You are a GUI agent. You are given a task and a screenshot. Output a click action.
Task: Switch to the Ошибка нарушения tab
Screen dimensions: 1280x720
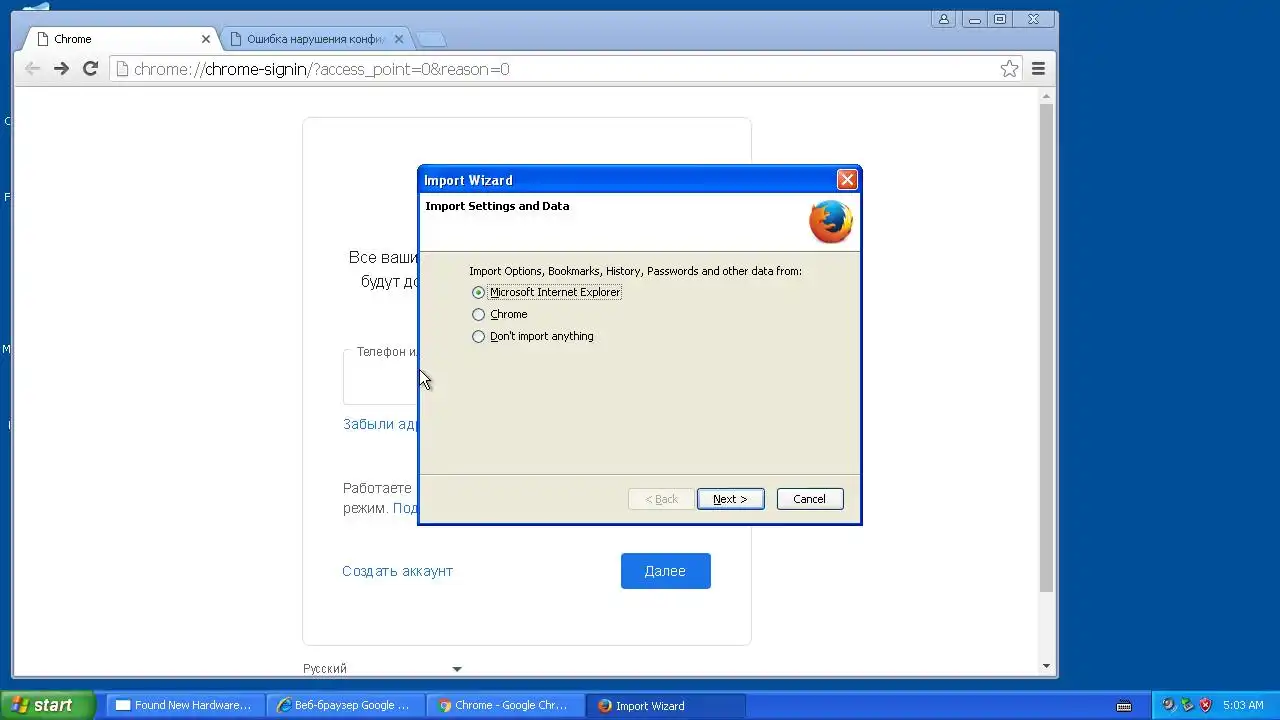tap(314, 39)
